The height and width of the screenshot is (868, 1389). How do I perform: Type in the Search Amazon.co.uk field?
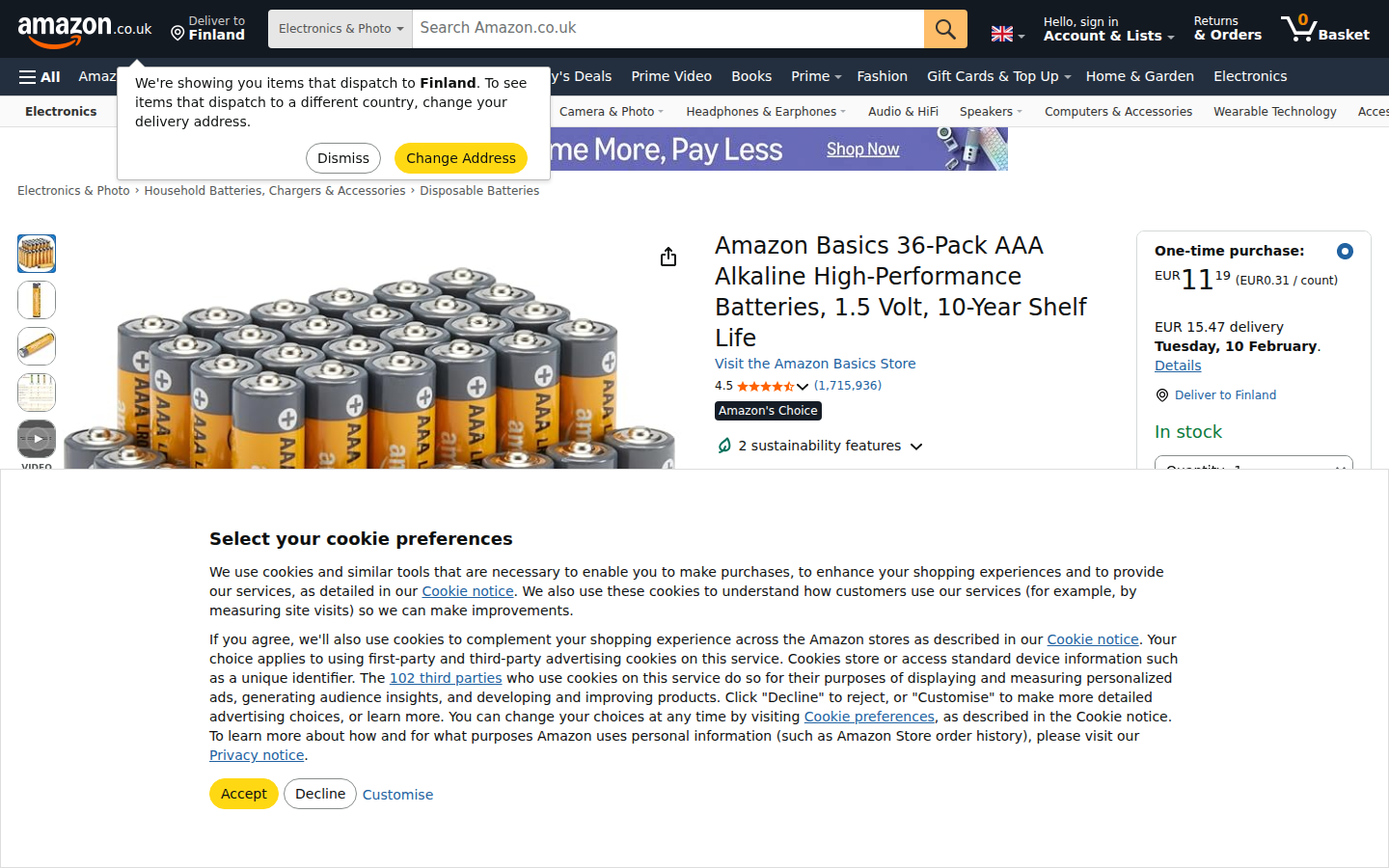pos(667,29)
